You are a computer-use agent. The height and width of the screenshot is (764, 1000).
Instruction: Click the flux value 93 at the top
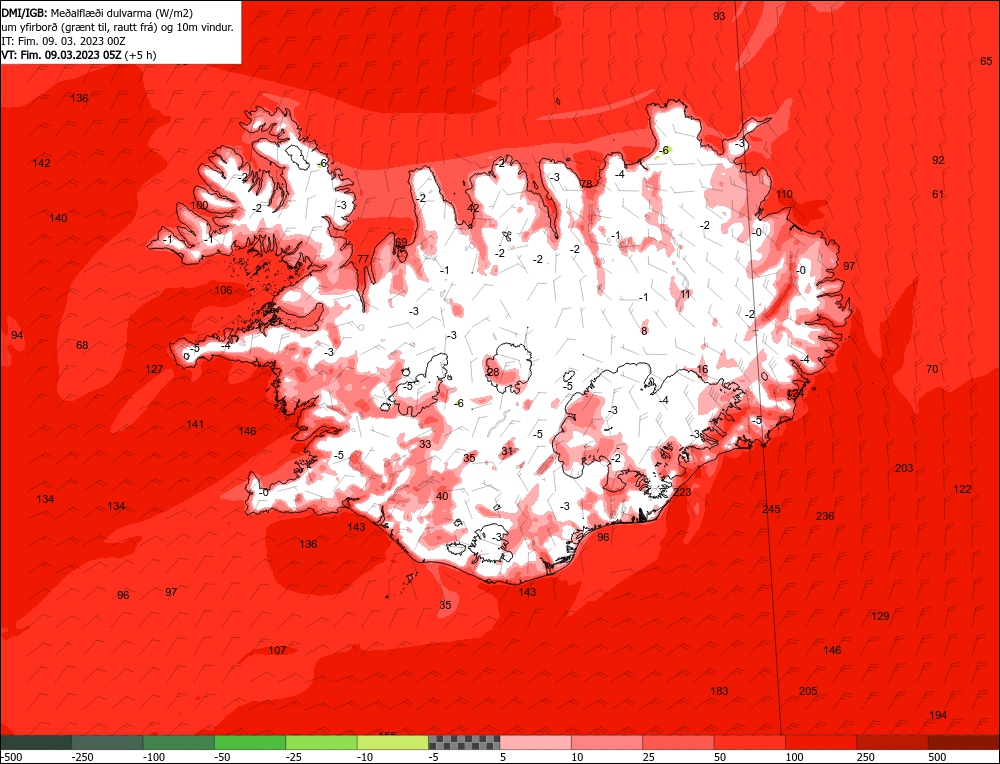(719, 17)
